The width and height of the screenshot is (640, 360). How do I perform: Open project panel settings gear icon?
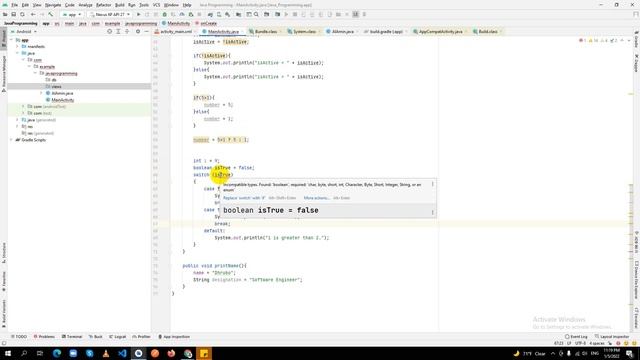(138, 31)
